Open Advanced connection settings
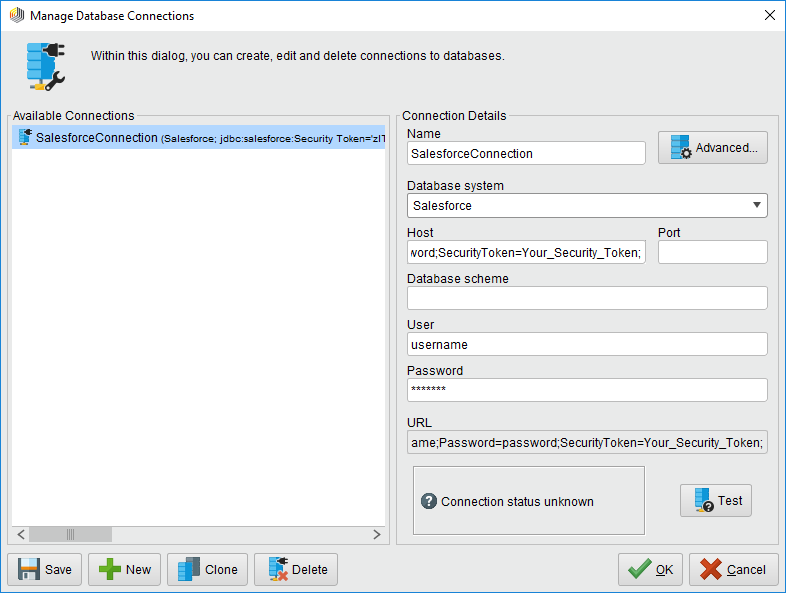The image size is (786, 593). click(x=712, y=148)
